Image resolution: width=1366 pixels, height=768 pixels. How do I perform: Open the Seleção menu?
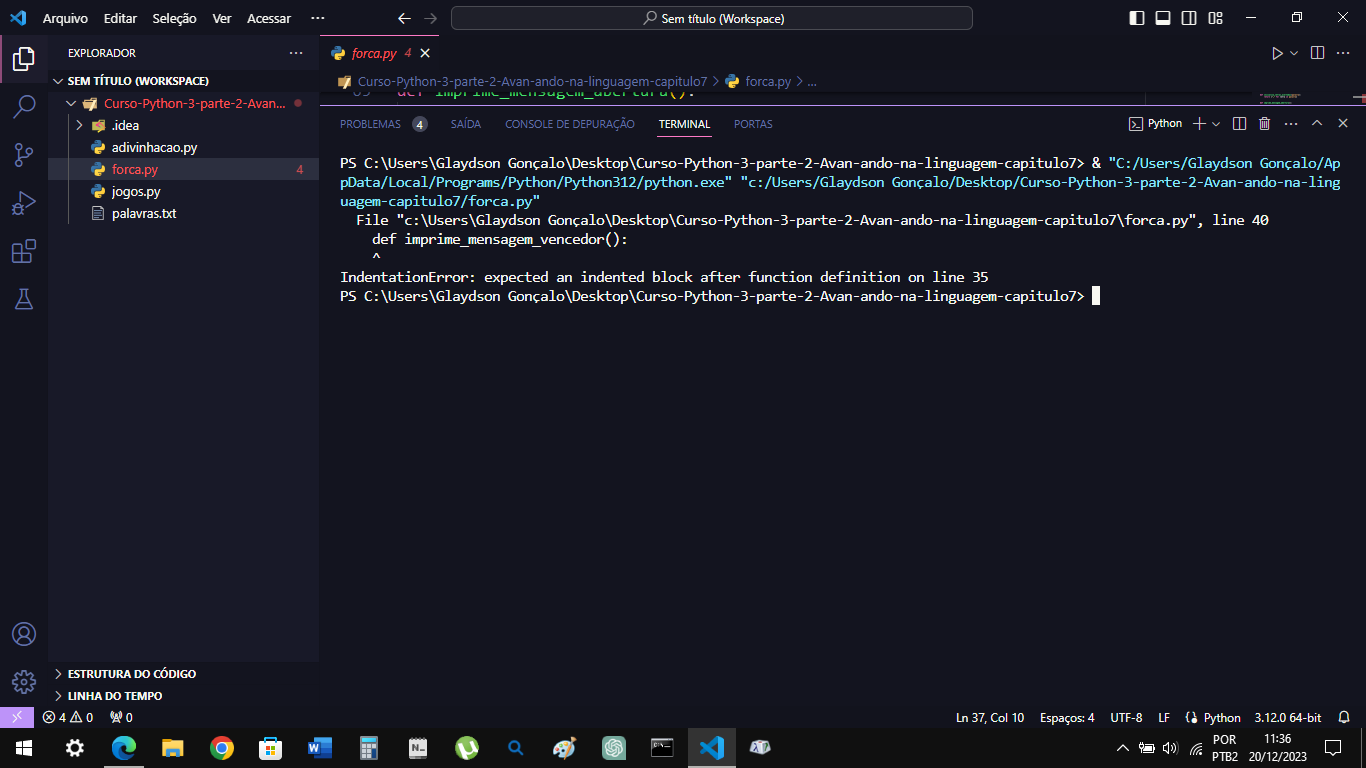coord(175,18)
